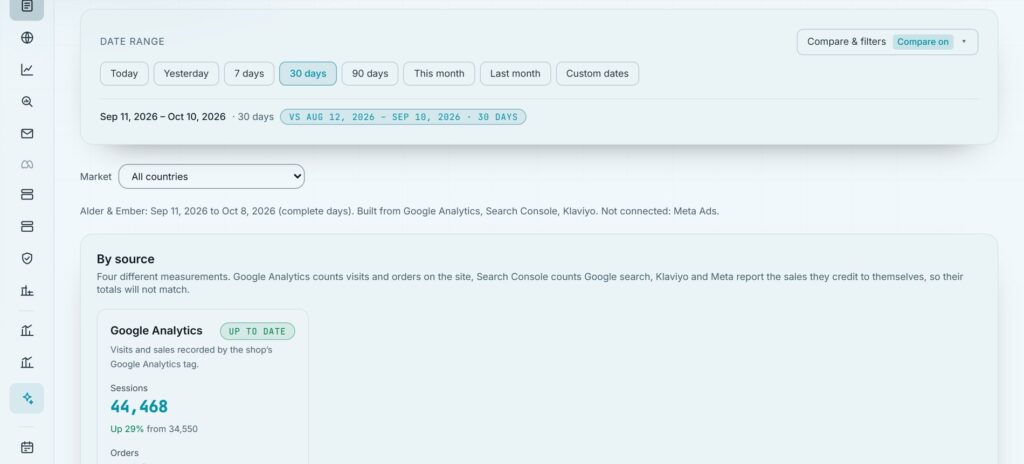Click the Sep 11, 2026 – Oct 10, 2026 text

coord(163,117)
